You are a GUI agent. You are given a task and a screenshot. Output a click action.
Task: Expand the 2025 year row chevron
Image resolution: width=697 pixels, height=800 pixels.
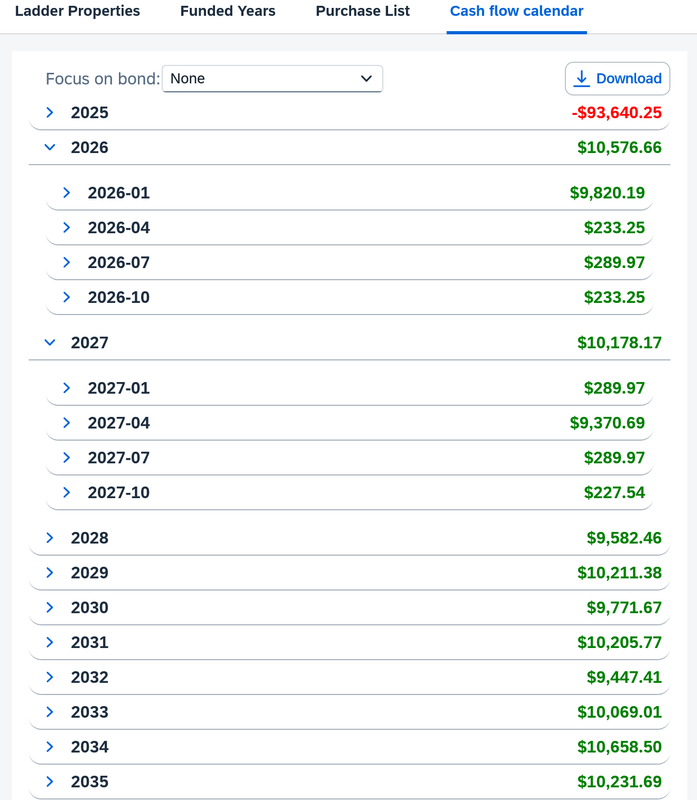point(49,112)
